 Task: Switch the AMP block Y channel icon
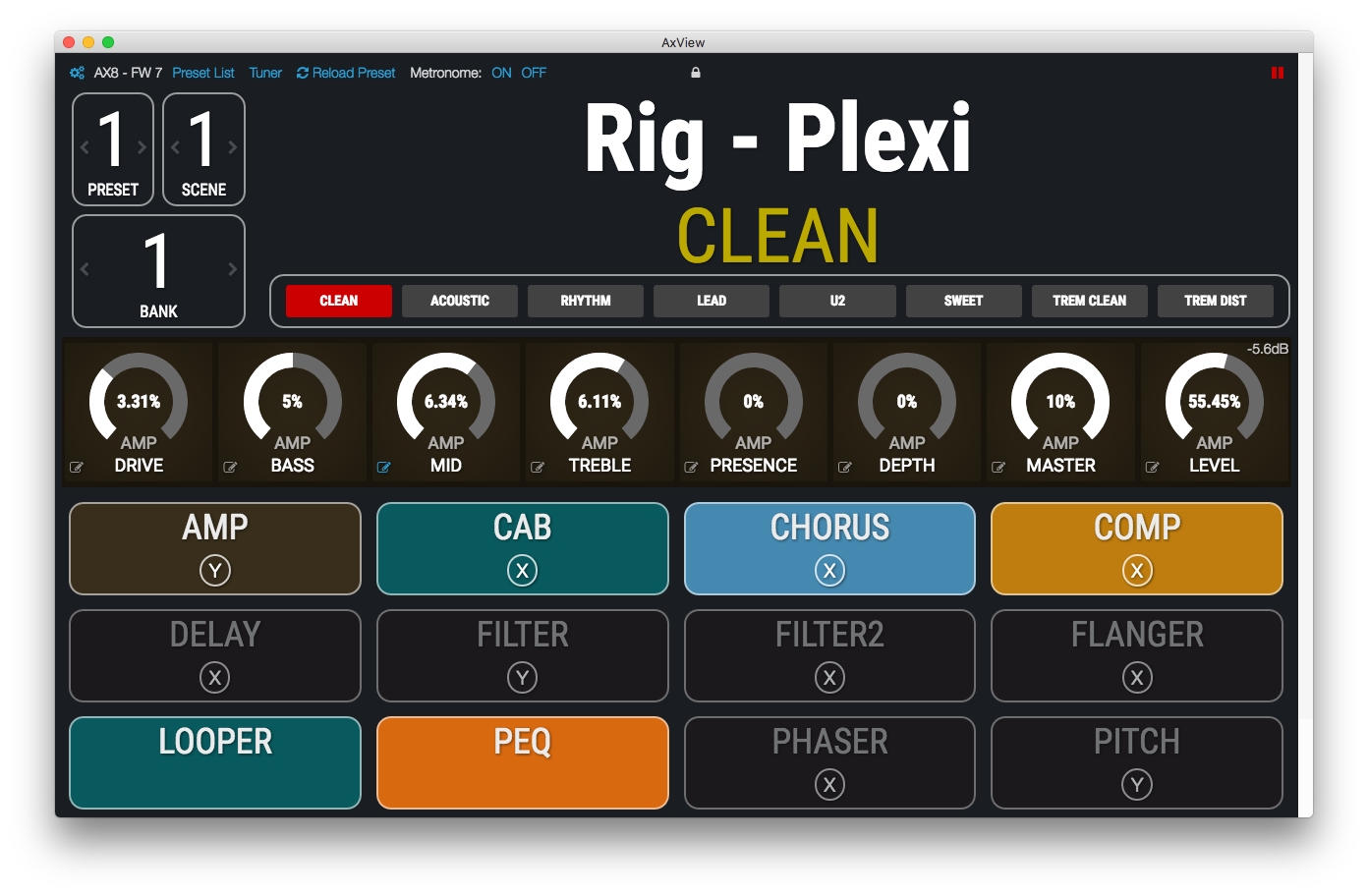(x=215, y=571)
